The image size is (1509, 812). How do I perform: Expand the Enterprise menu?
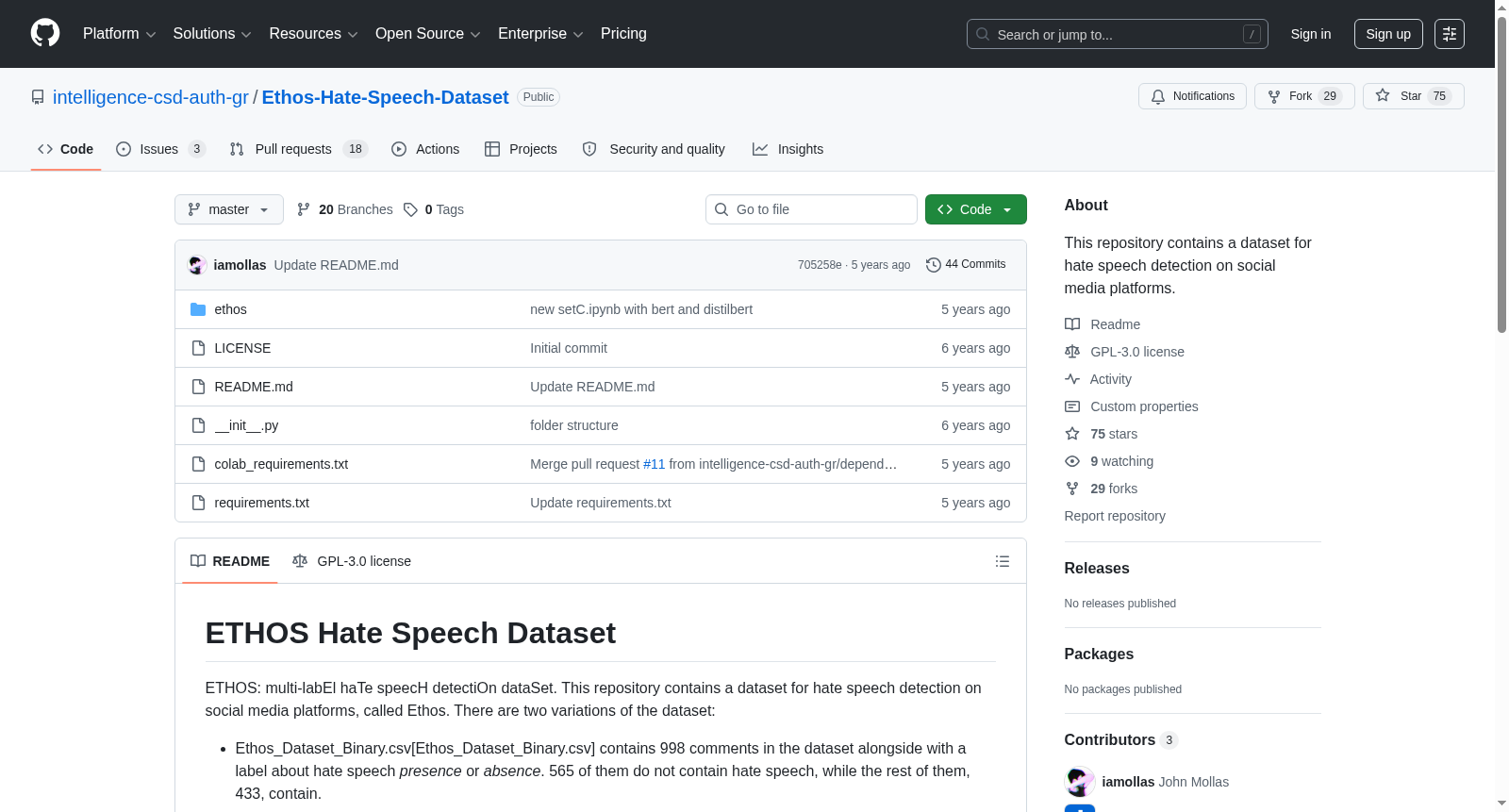pyautogui.click(x=540, y=34)
